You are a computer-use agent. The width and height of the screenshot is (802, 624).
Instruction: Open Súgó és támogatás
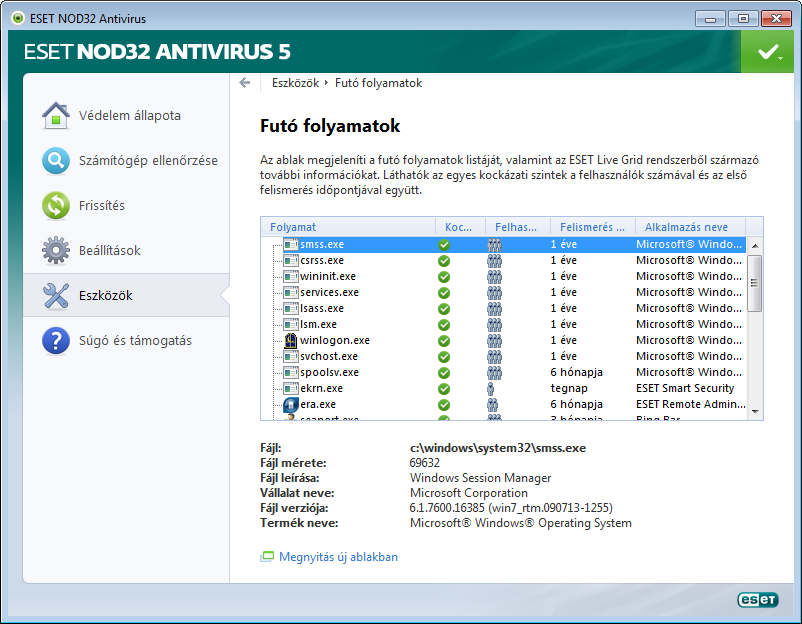click(126, 341)
